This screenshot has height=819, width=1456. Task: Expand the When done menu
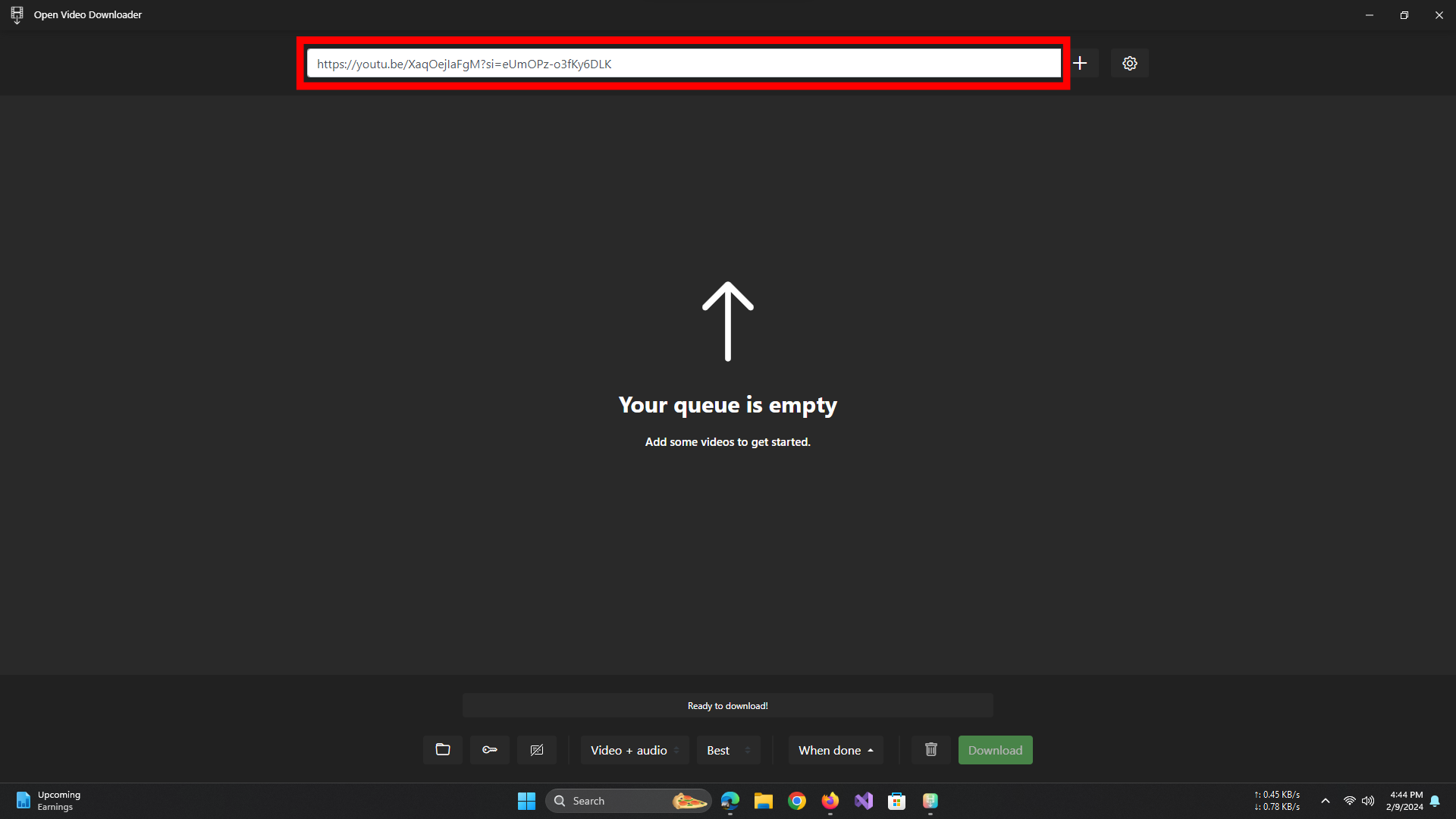click(x=836, y=750)
